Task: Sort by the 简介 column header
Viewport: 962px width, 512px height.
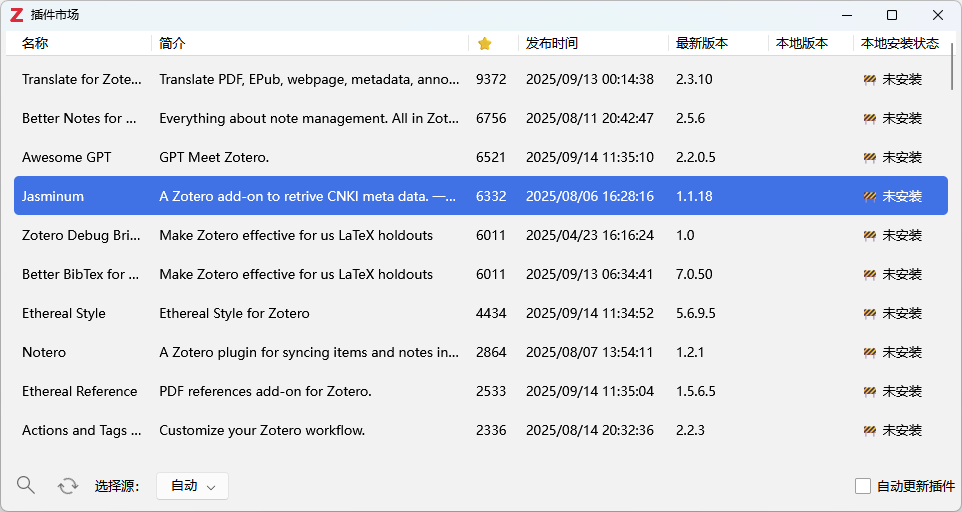Action: coord(172,44)
